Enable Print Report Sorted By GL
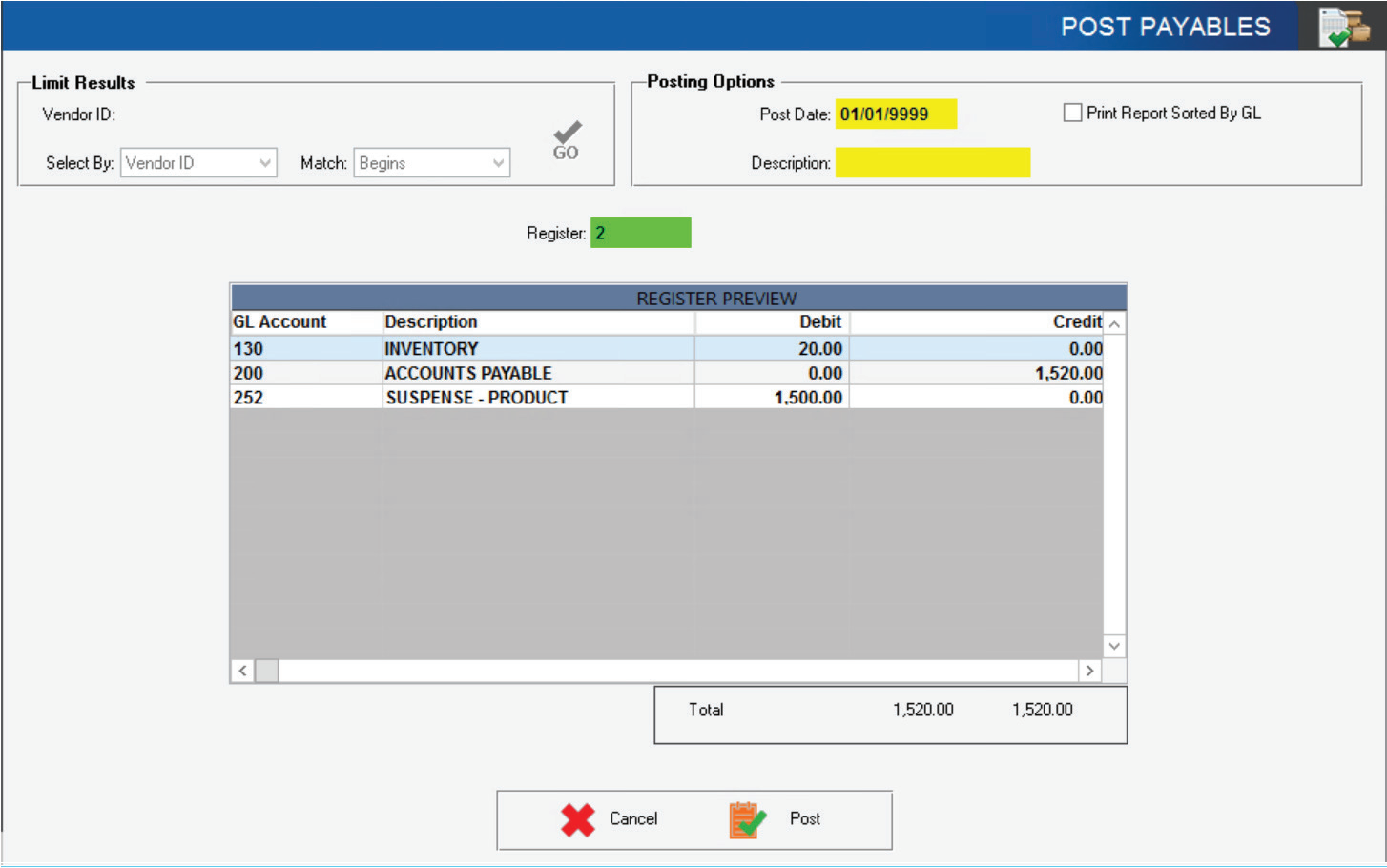This screenshot has height=868, width=1387. (x=1072, y=113)
